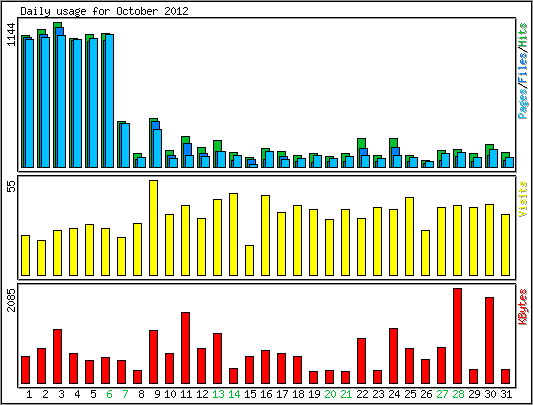Click day 1 on the x-axis

[29, 394]
